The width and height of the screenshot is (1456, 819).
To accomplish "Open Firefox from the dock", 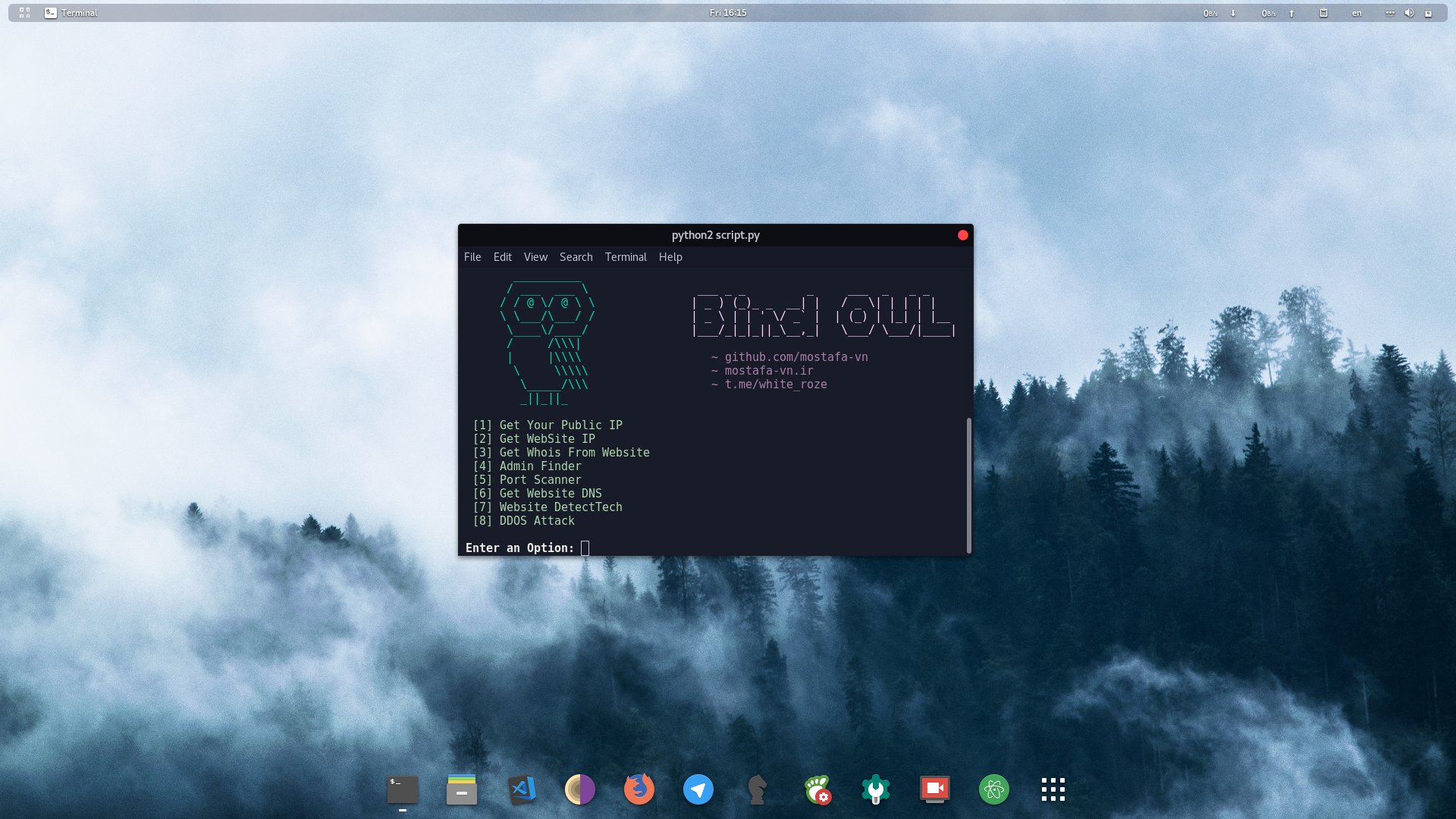I will pyautogui.click(x=639, y=789).
